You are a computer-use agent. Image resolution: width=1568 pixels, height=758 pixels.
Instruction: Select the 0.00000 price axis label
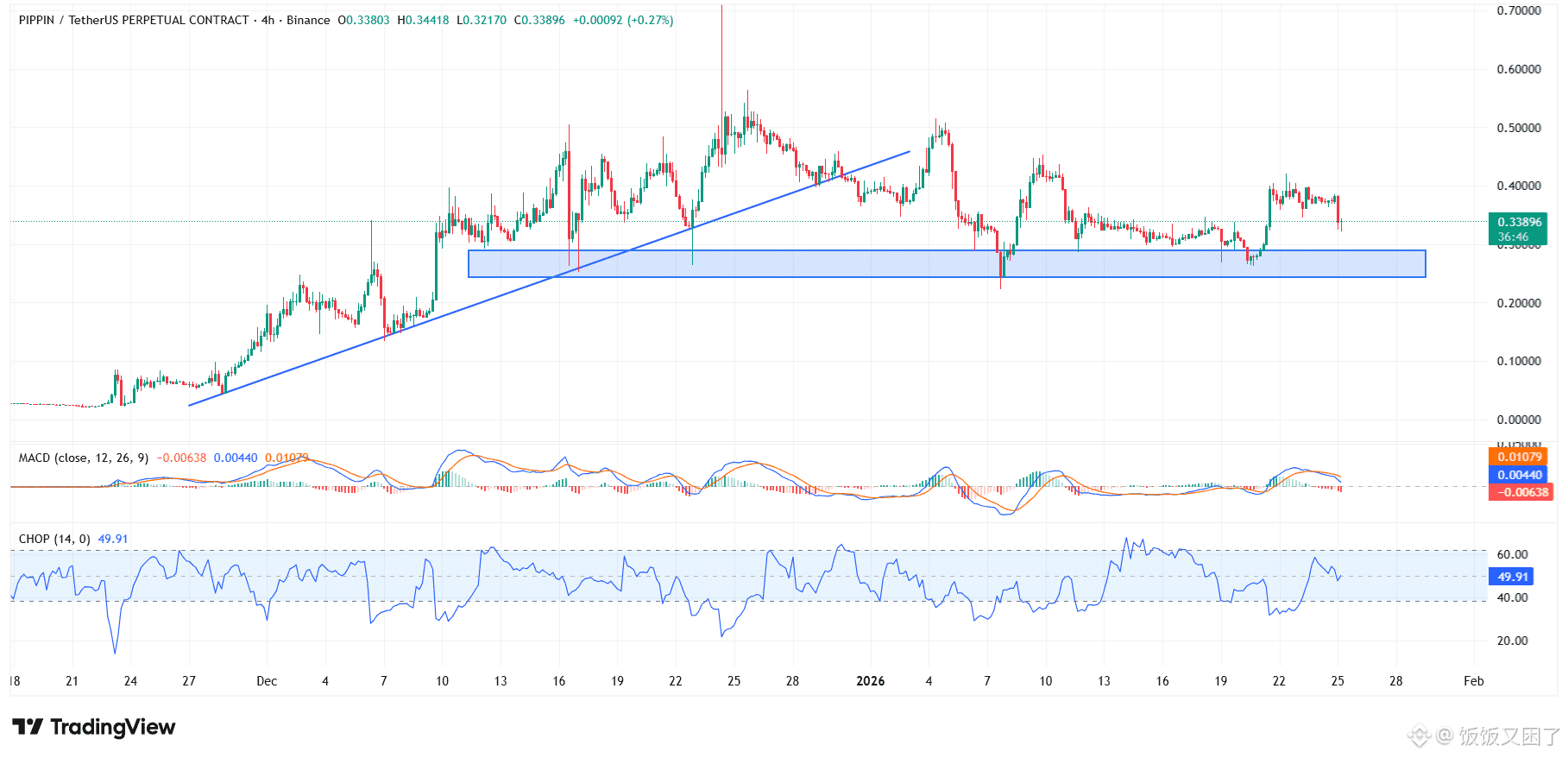point(1519,420)
